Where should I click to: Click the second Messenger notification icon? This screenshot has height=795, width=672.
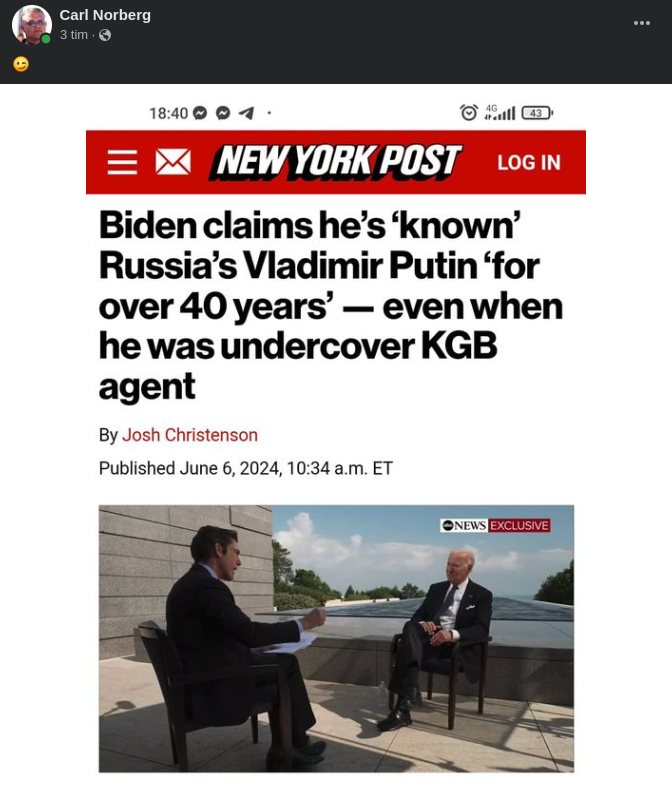(223, 113)
